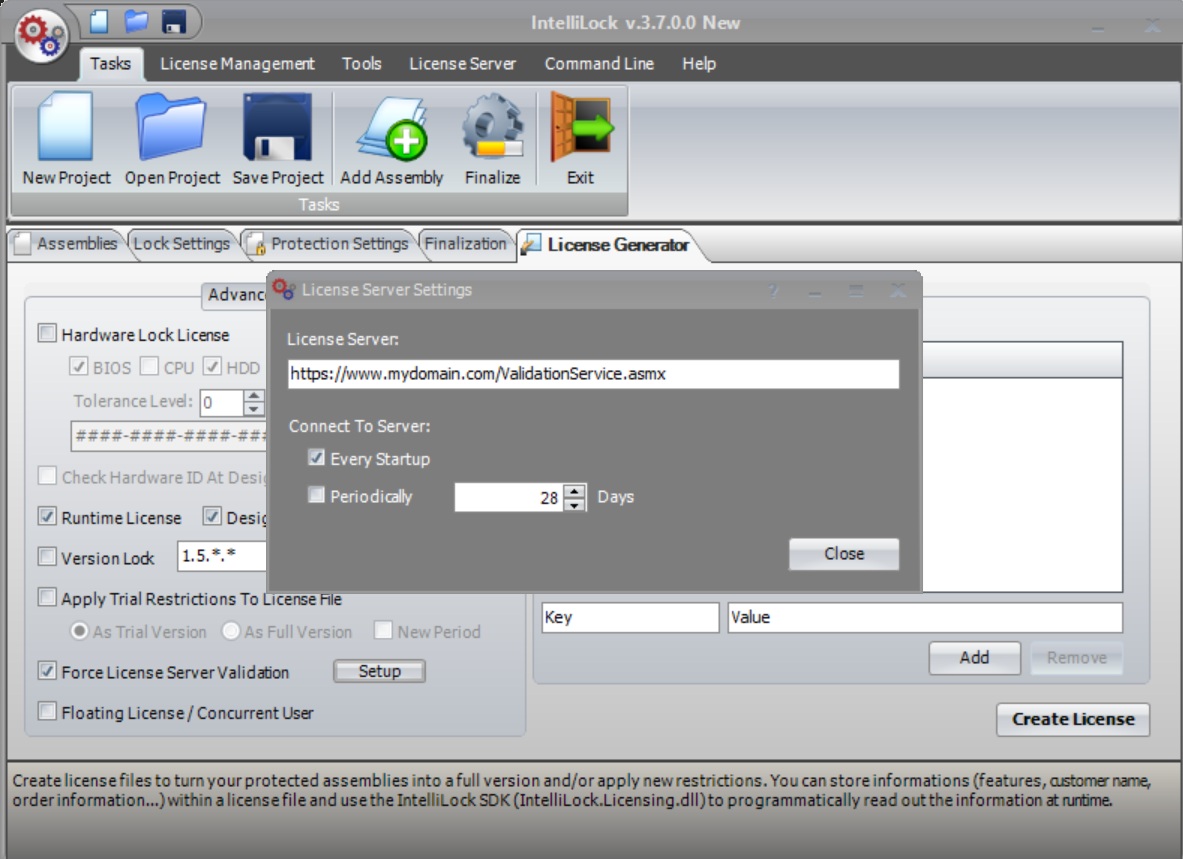Screen dimensions: 1183x859
Task: Enable Floating License / Concurrent User
Action: click(47, 711)
